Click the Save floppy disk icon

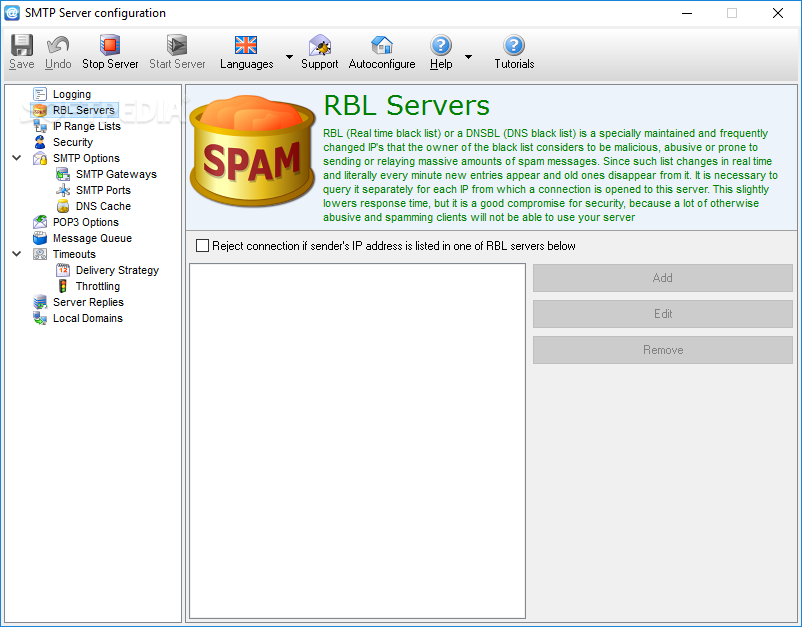click(x=22, y=45)
